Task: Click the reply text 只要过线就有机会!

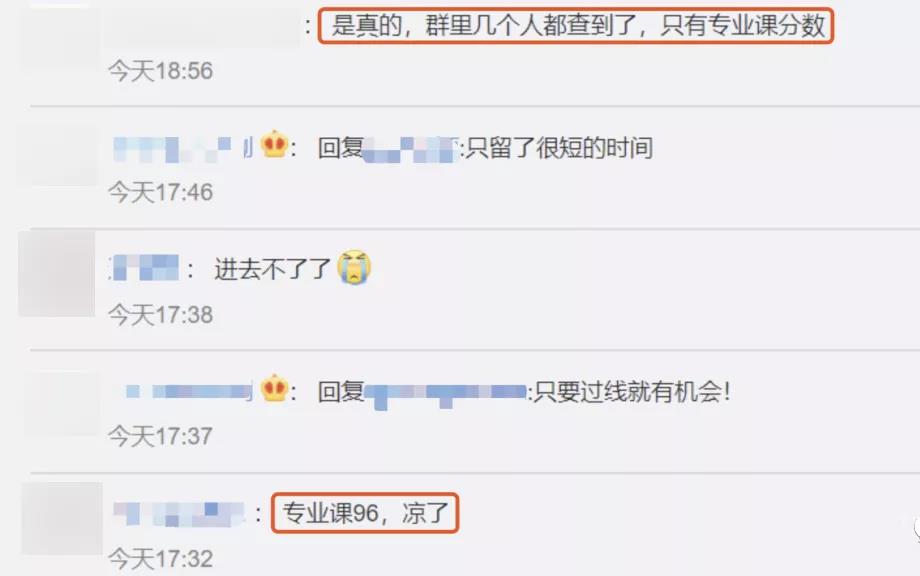Action: click(x=632, y=392)
